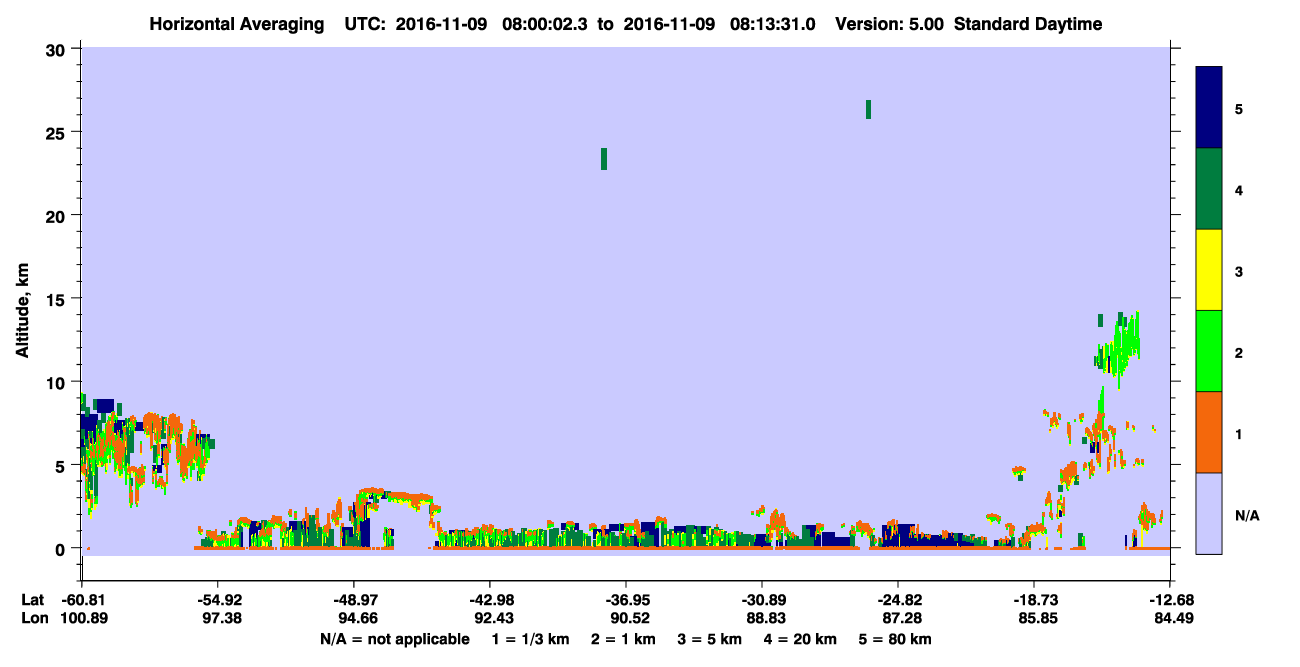Click the bright green level 2 colorbar segment
The width and height of the screenshot is (1300, 667).
tap(1209, 351)
